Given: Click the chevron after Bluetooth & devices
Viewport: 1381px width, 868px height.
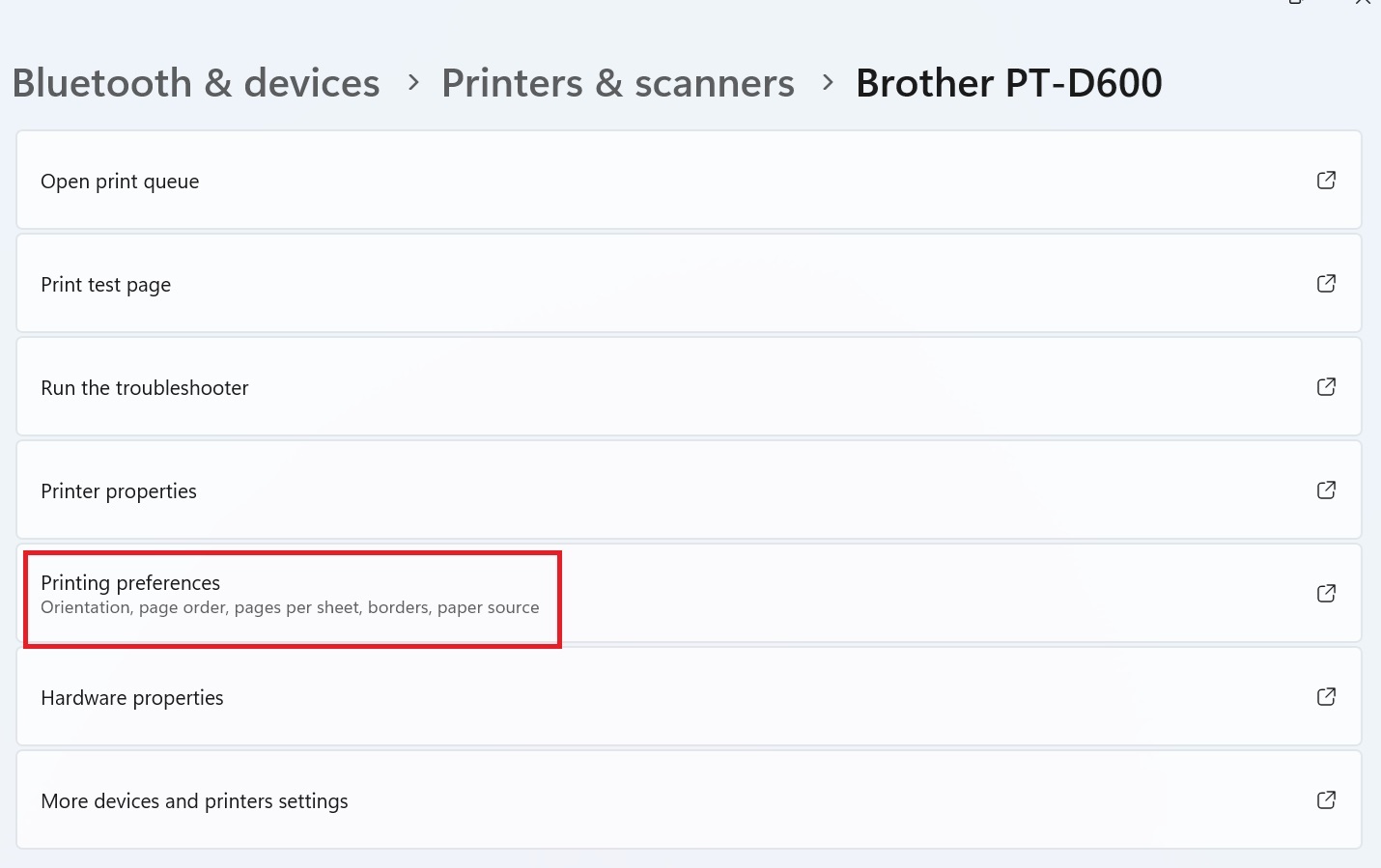Looking at the screenshot, I should 413,83.
